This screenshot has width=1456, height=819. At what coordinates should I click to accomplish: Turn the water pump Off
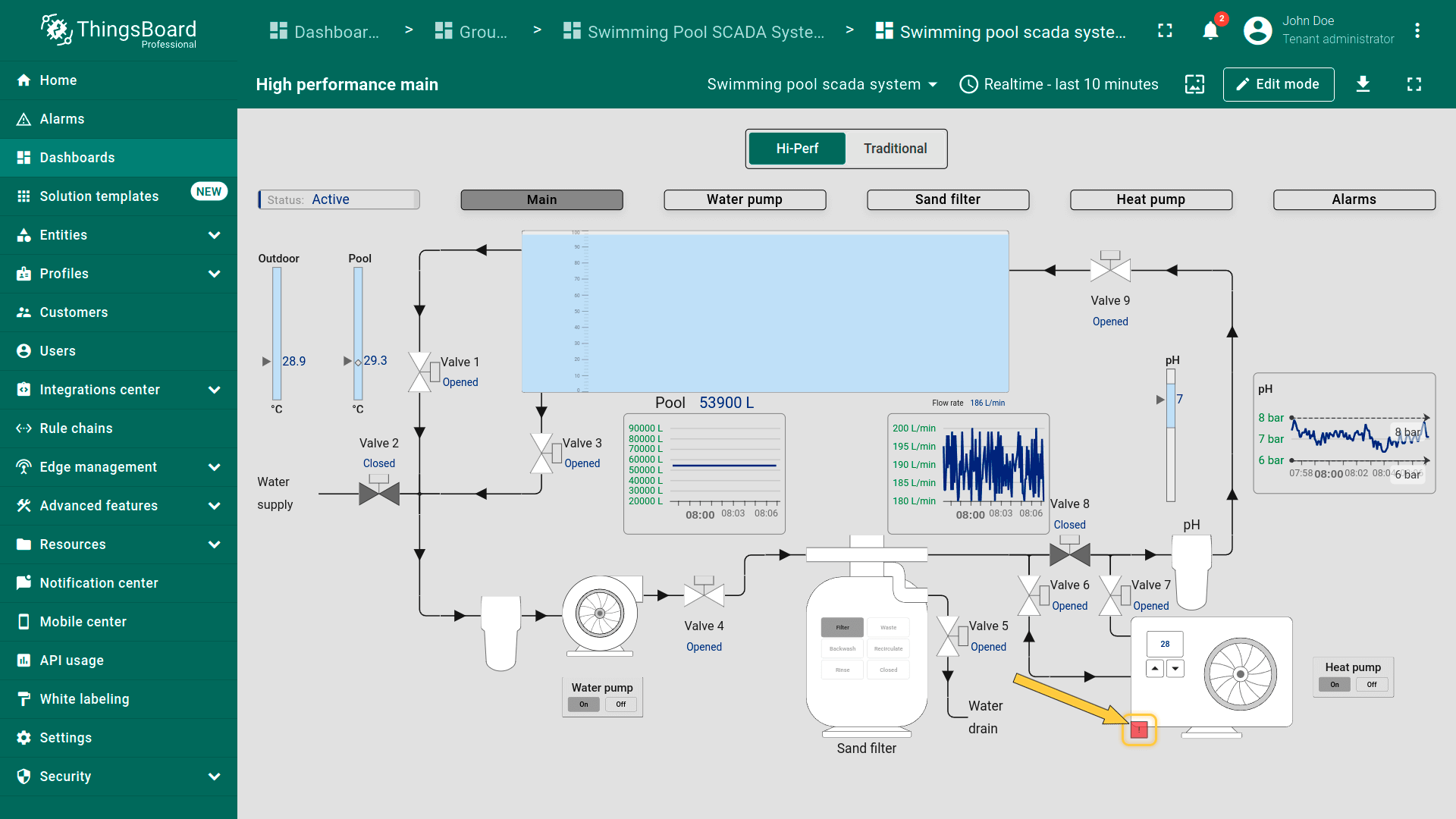[x=621, y=704]
